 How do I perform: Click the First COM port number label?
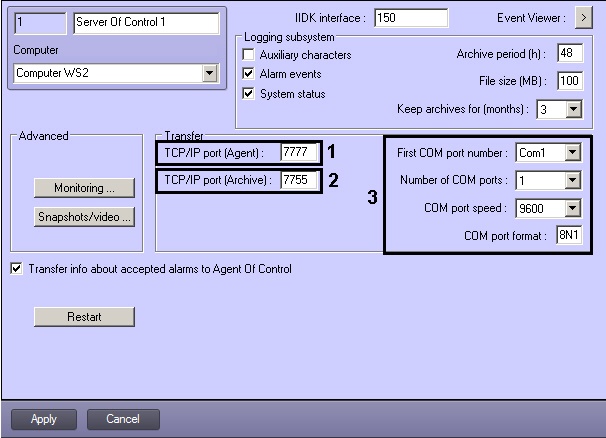(x=452, y=153)
